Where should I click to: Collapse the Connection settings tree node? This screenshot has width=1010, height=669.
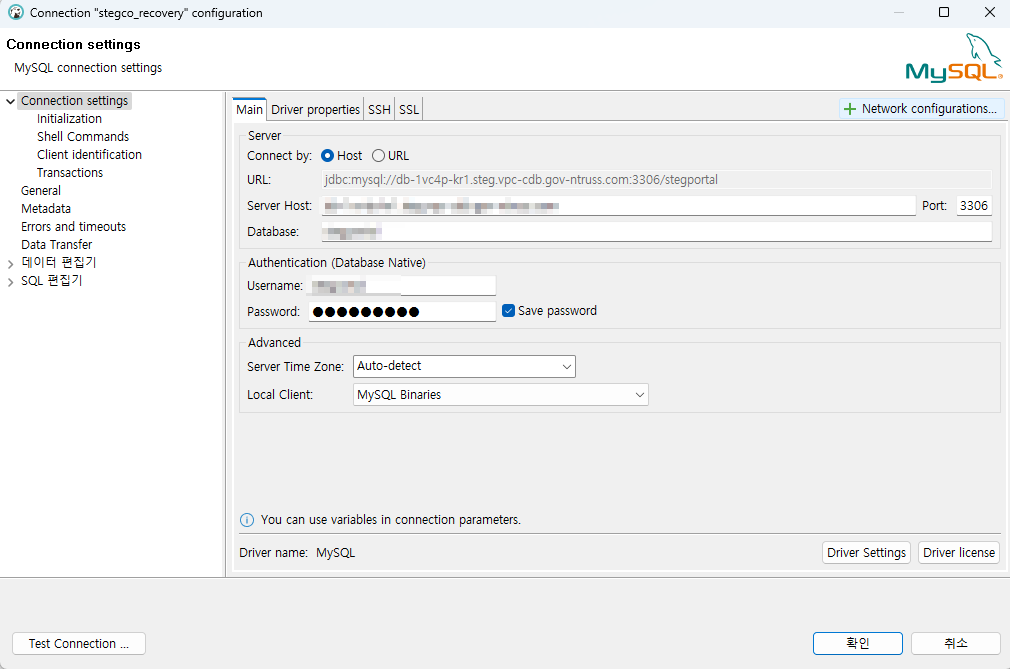pyautogui.click(x=11, y=101)
